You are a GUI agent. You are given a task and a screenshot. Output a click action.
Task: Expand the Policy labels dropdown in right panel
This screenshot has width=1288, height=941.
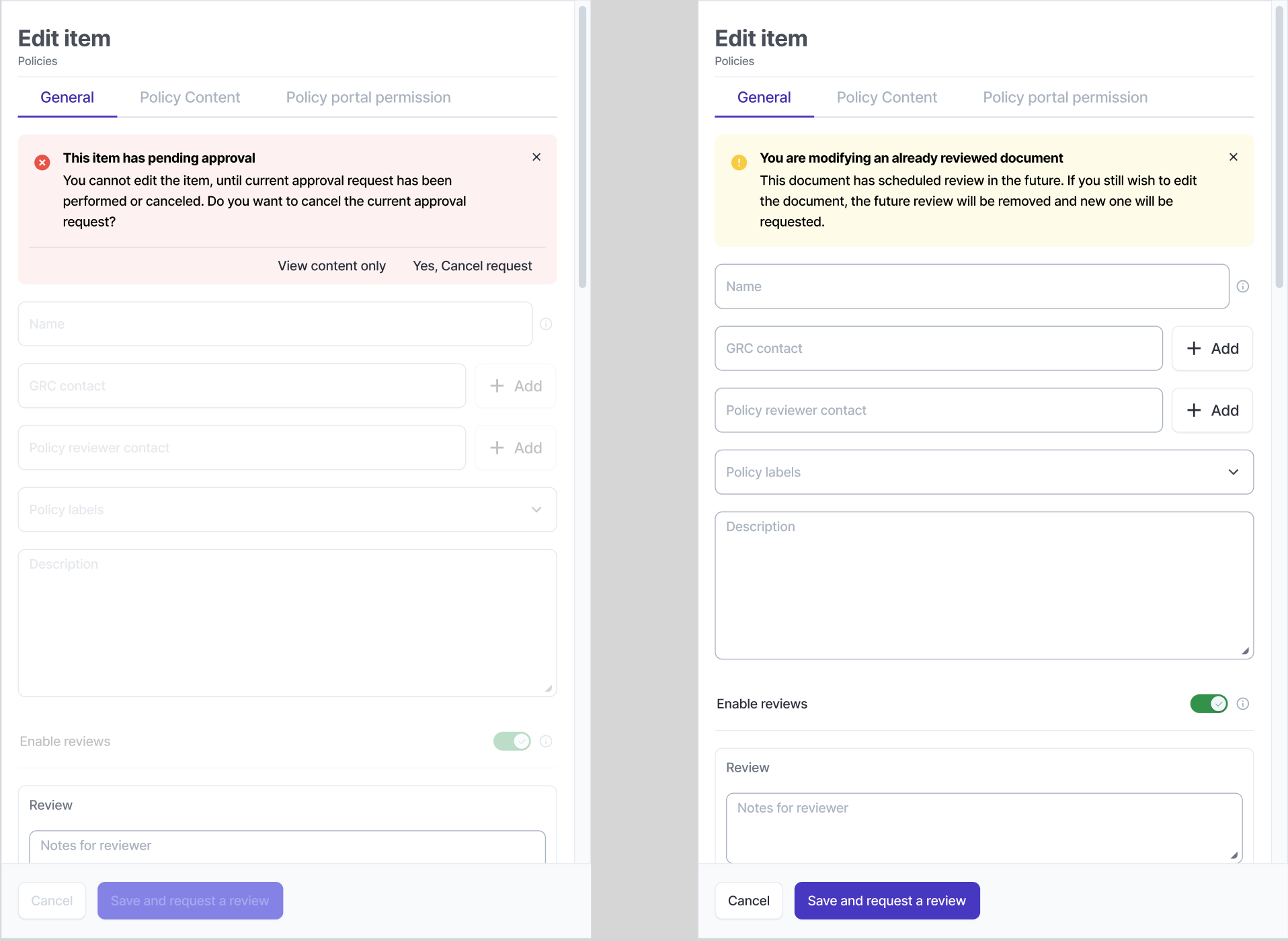[x=984, y=472]
